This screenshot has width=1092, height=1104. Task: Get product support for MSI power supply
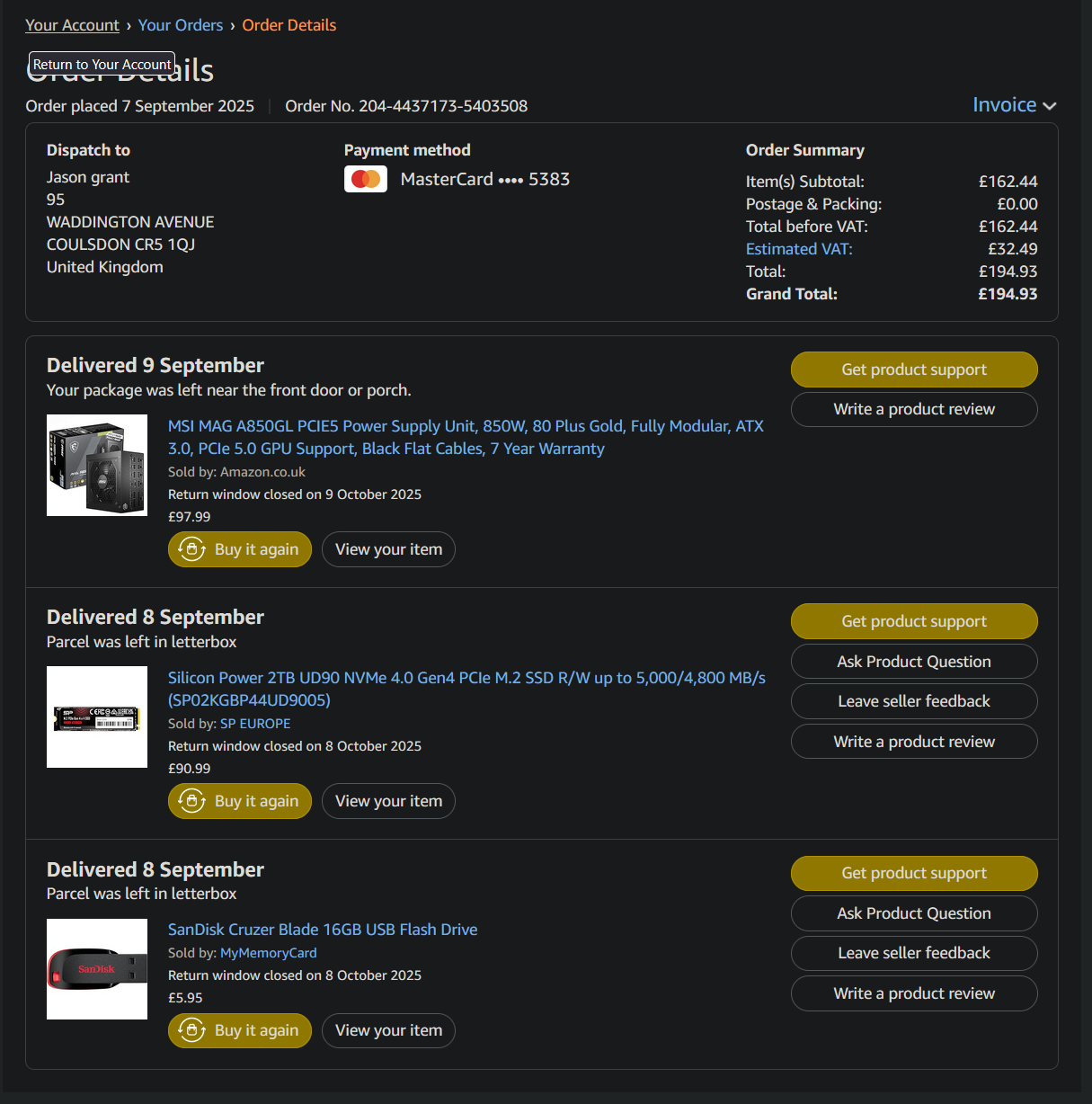(x=914, y=369)
